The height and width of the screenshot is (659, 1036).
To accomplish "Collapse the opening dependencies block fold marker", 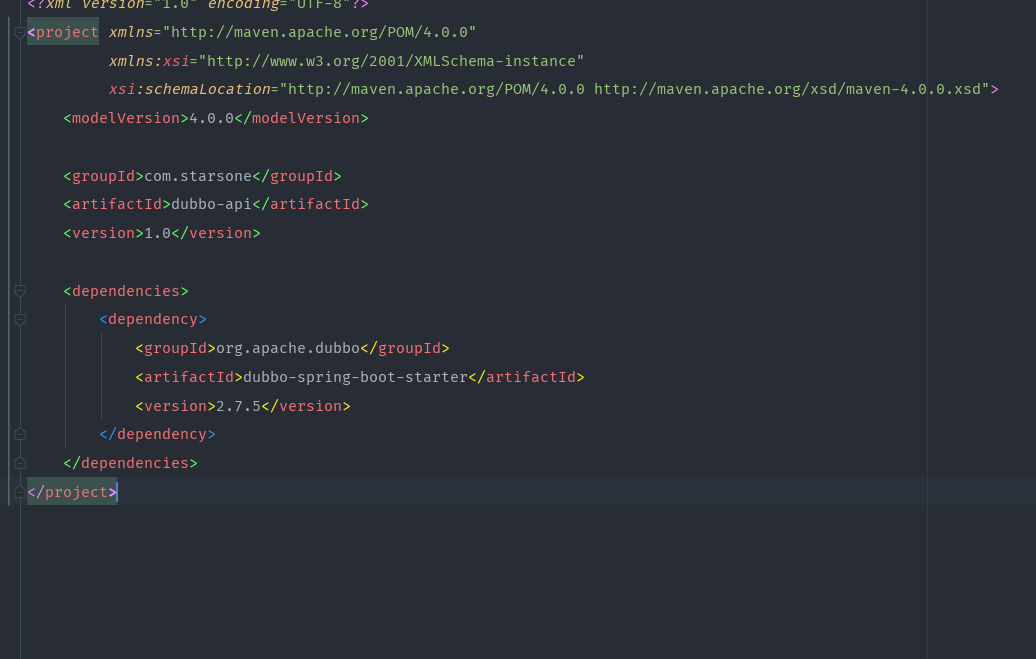I will pos(20,291).
